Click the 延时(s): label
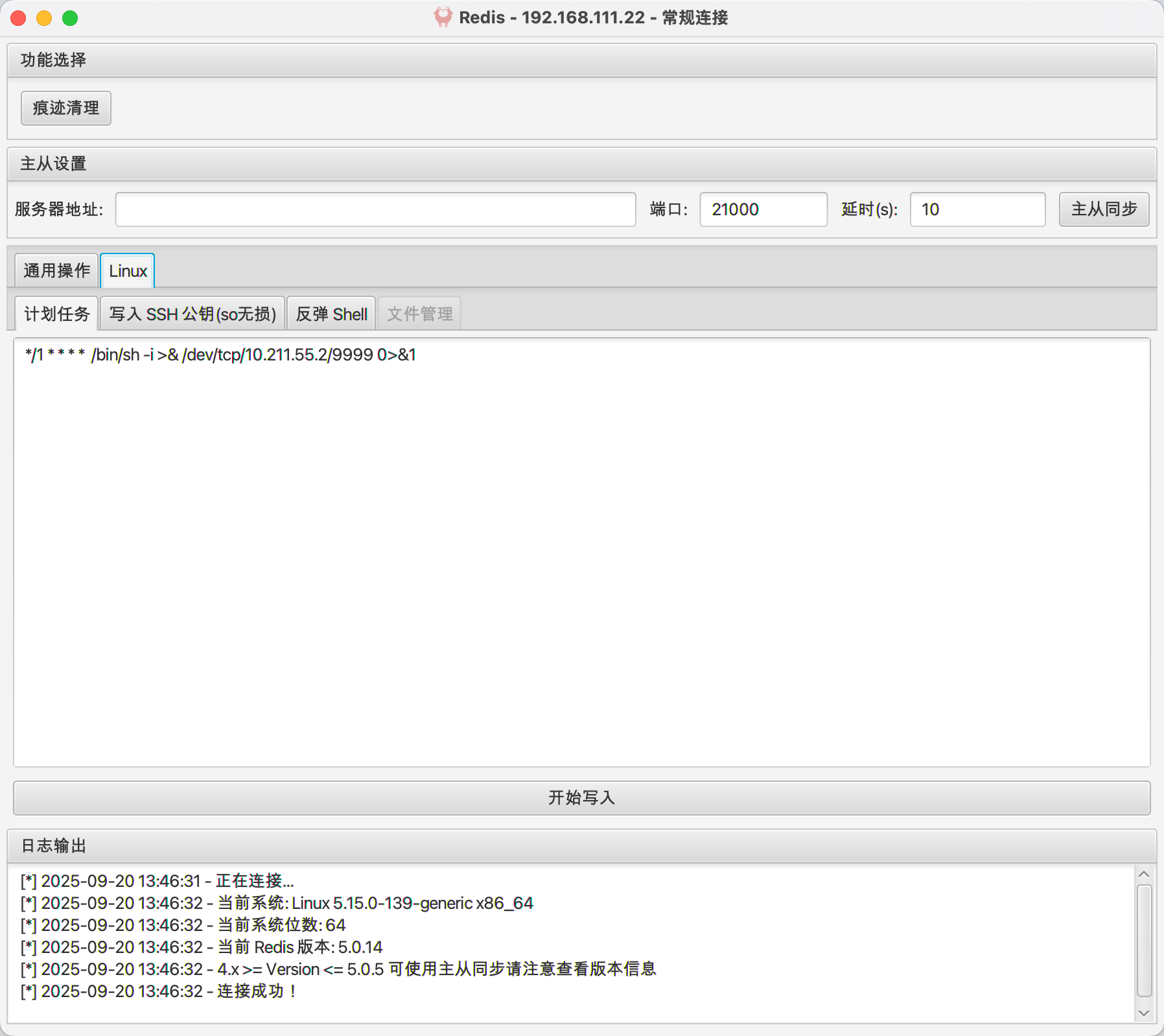 pos(869,209)
